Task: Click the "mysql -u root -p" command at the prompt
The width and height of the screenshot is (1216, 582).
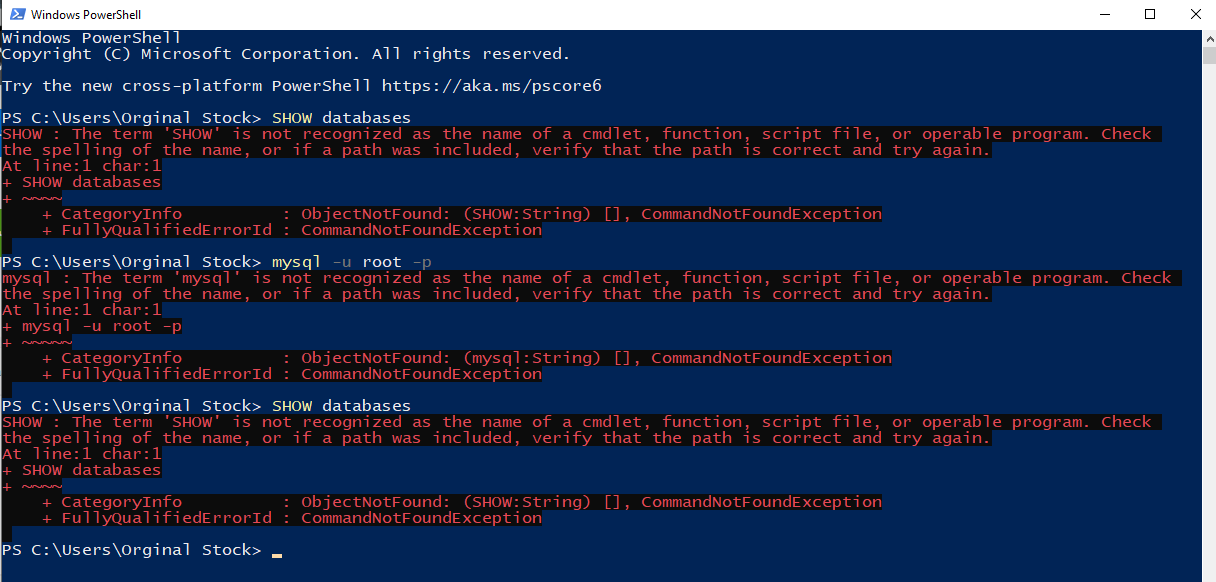Action: click(352, 262)
